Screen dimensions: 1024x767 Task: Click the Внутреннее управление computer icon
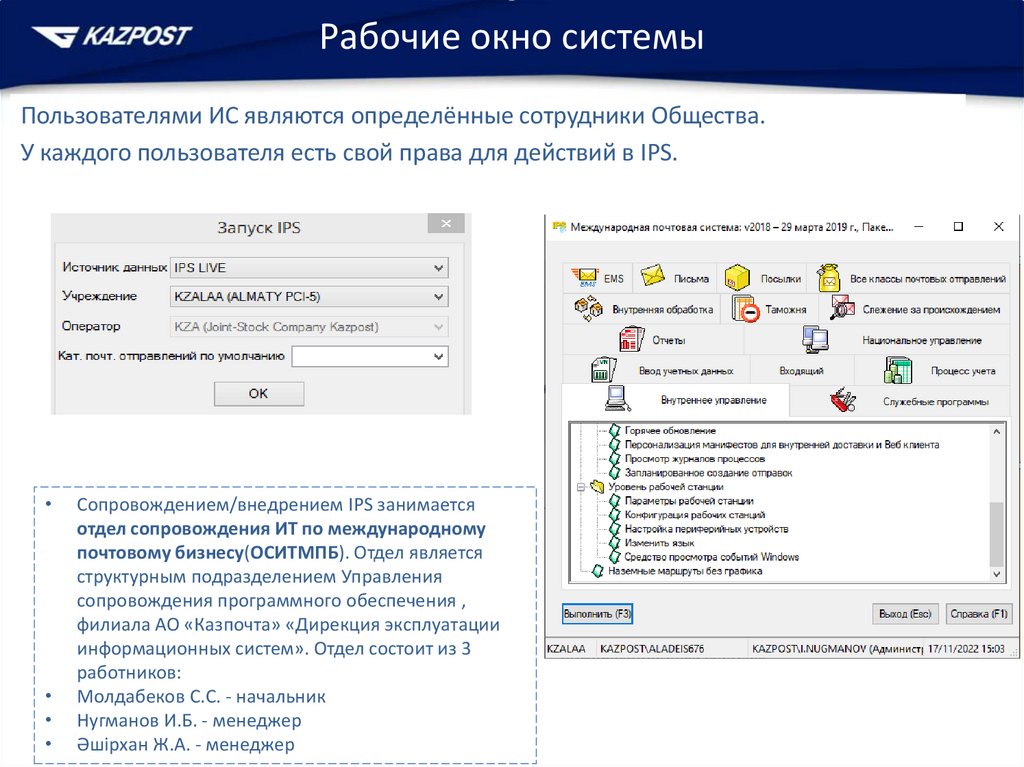tap(617, 399)
